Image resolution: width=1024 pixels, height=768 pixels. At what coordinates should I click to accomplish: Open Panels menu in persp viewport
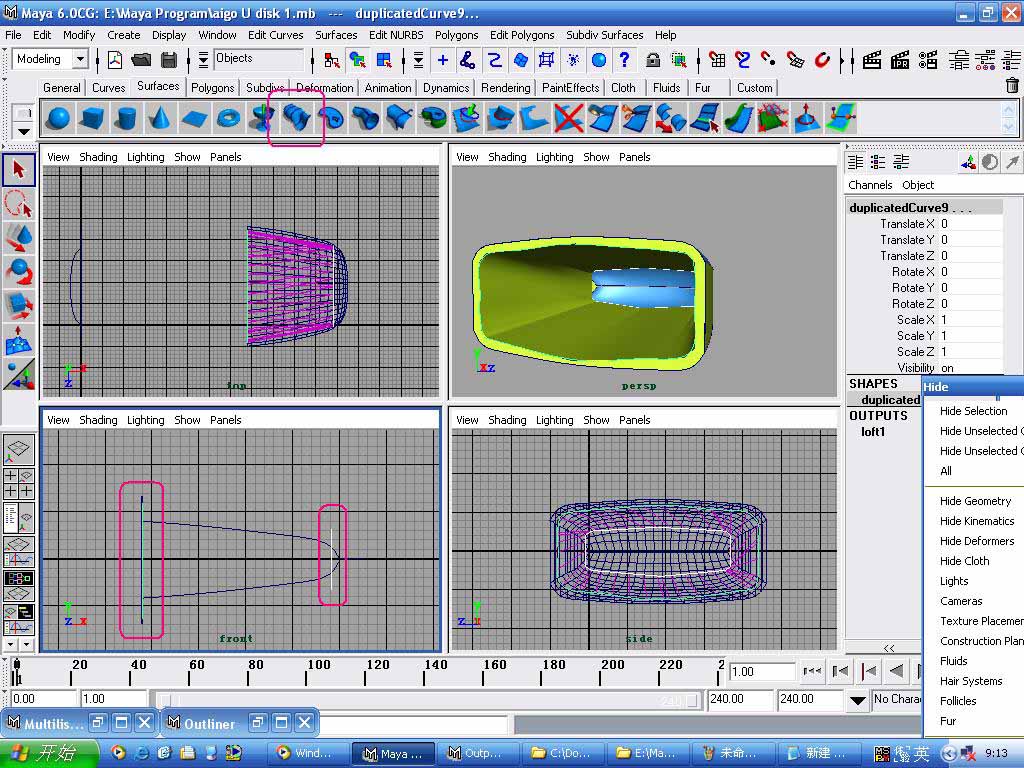coord(634,157)
